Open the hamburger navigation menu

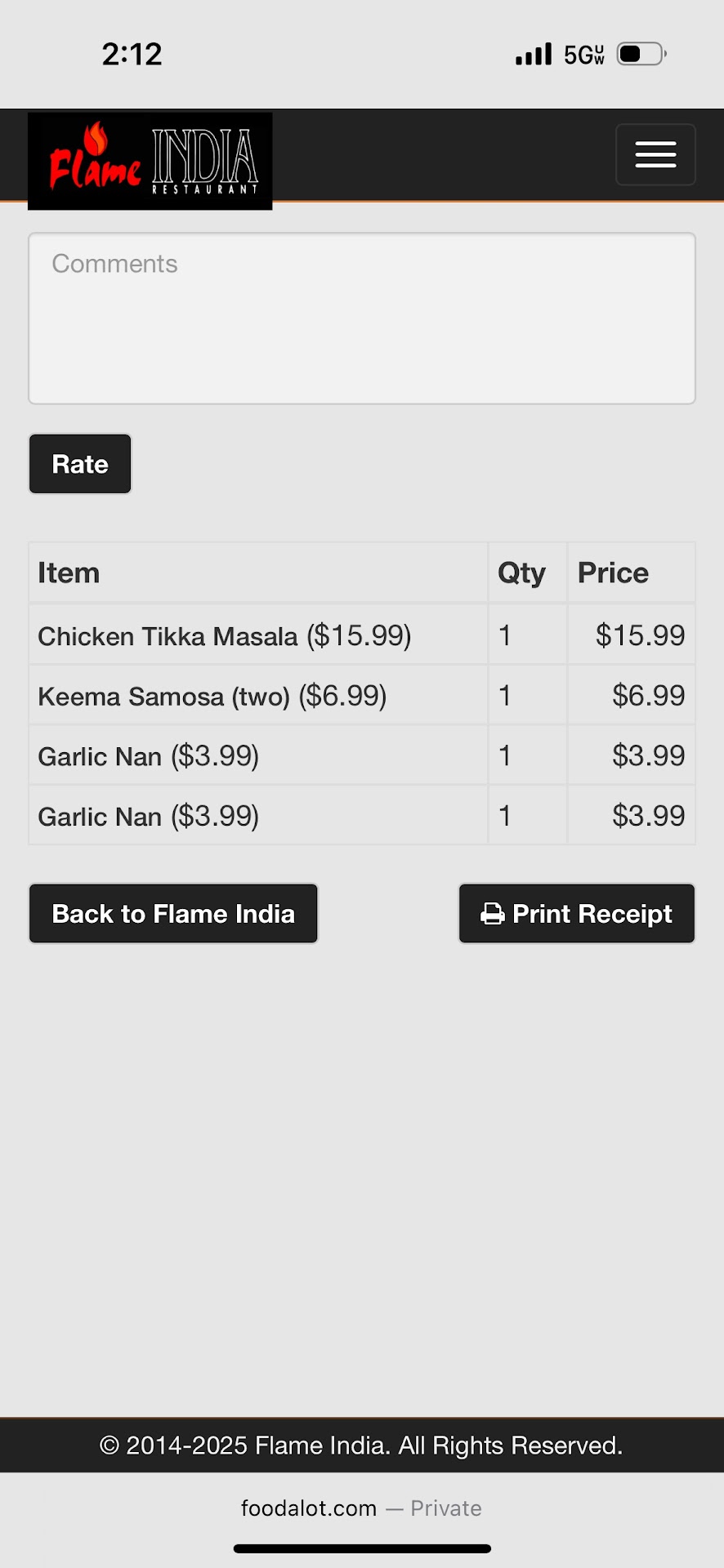point(655,154)
